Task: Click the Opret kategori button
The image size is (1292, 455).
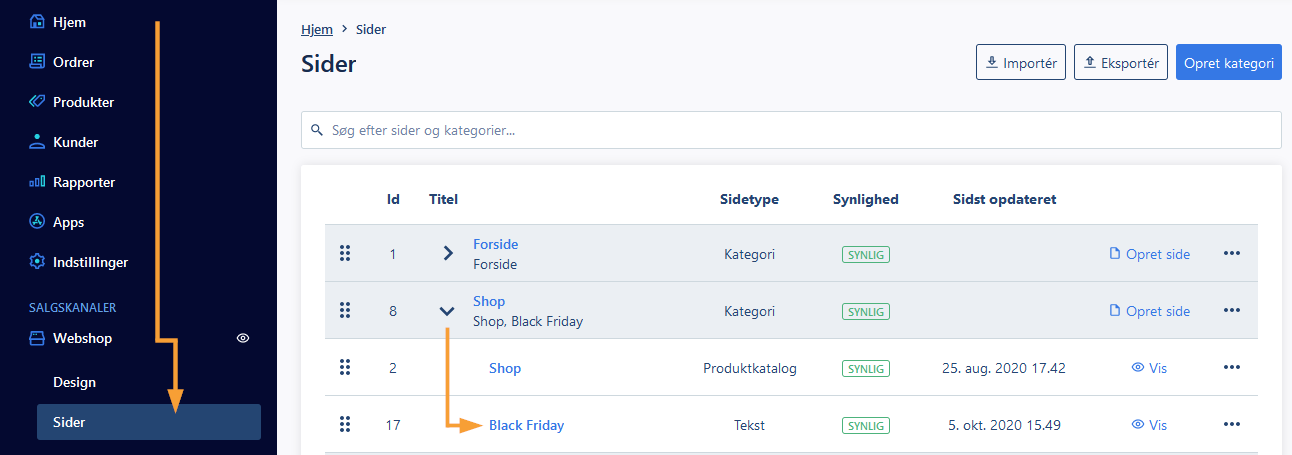Action: (x=1229, y=62)
